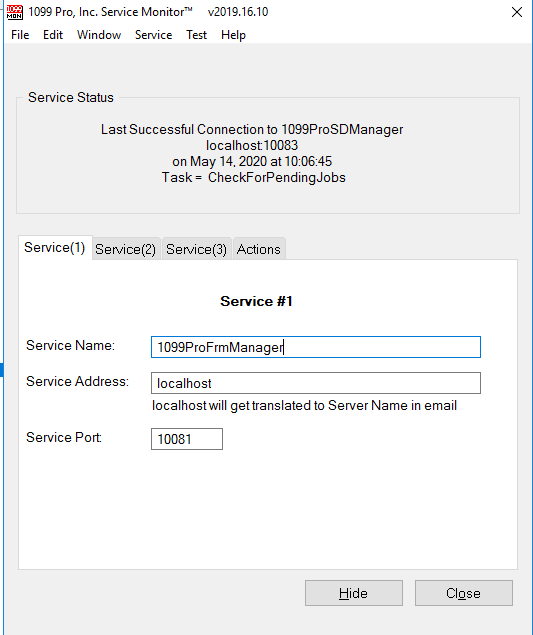The image size is (533, 635).
Task: Open the Service menu
Action: 153,35
